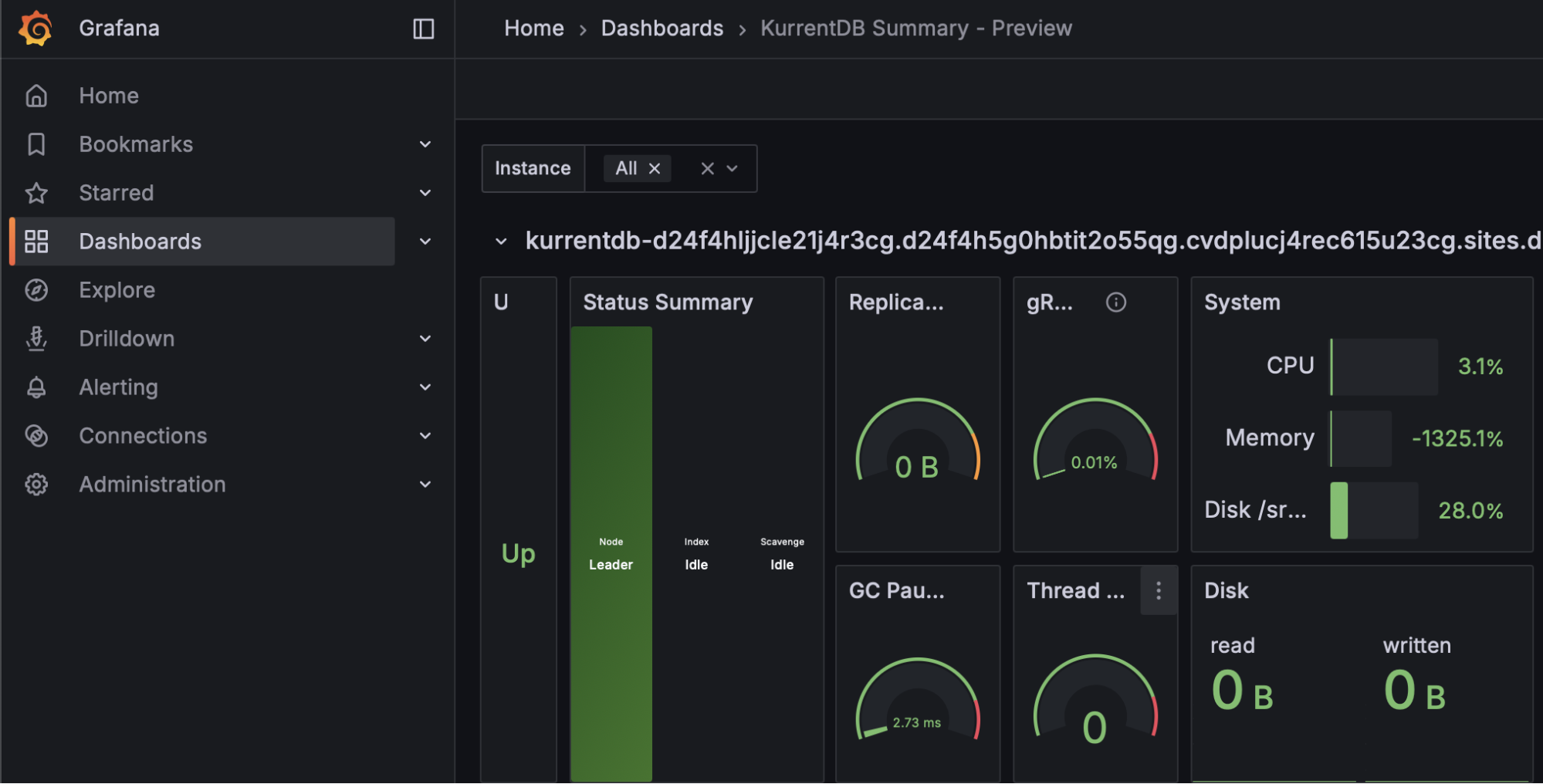This screenshot has width=1543, height=784.
Task: Remove the All instance filter tag
Action: (654, 168)
